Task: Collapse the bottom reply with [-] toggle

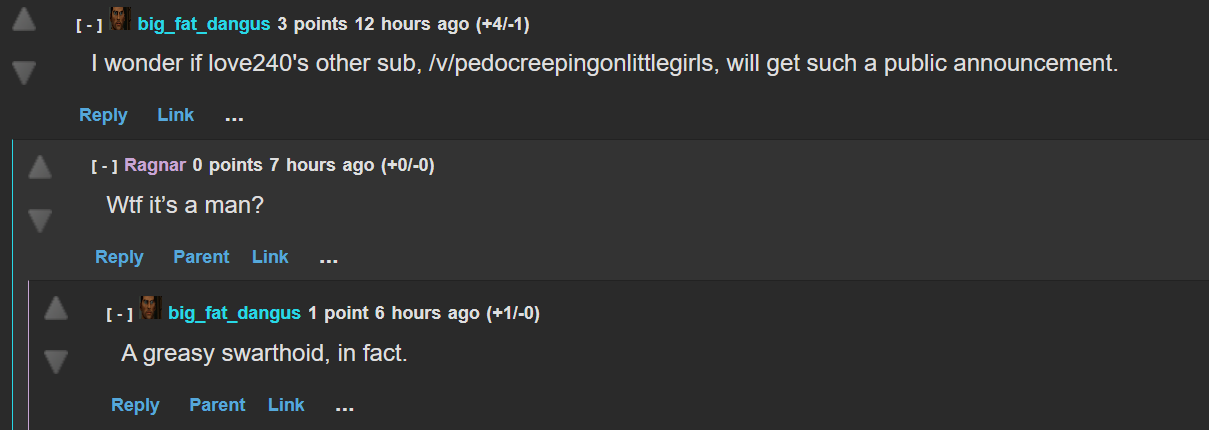Action: click(120, 314)
